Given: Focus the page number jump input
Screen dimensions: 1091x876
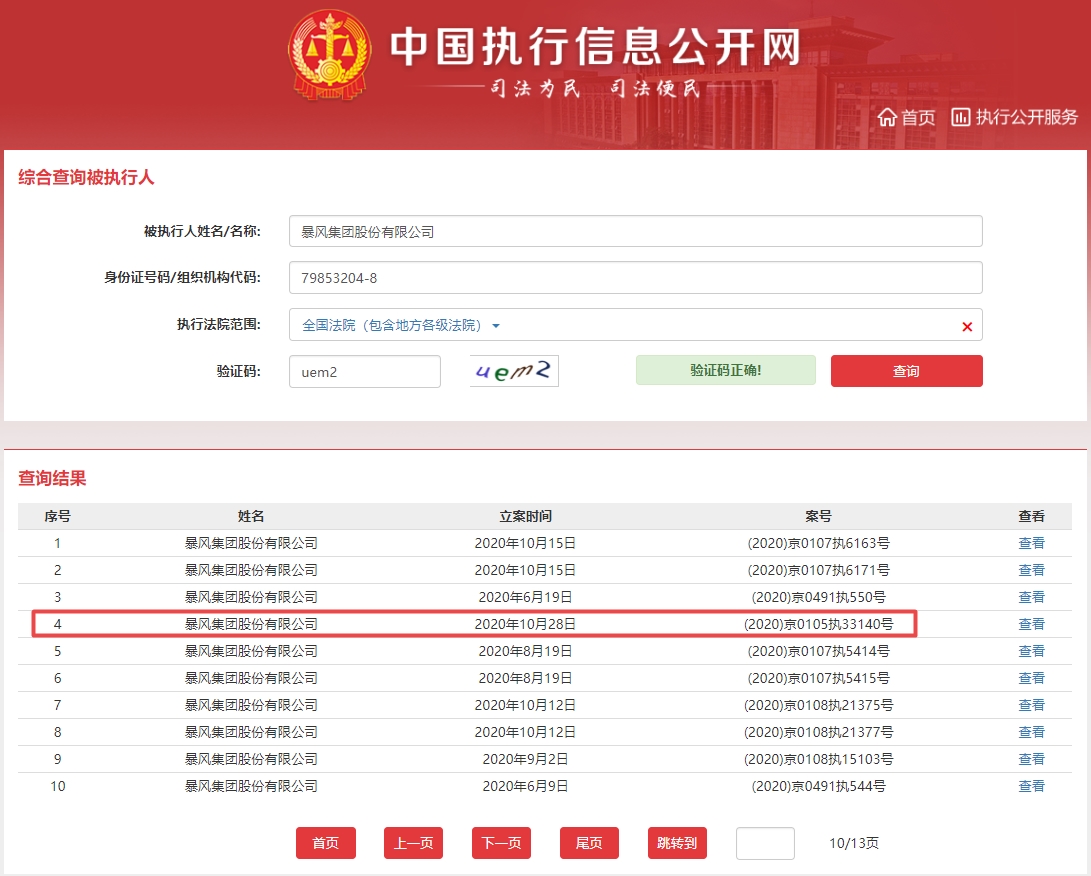Looking at the screenshot, I should (x=765, y=843).
